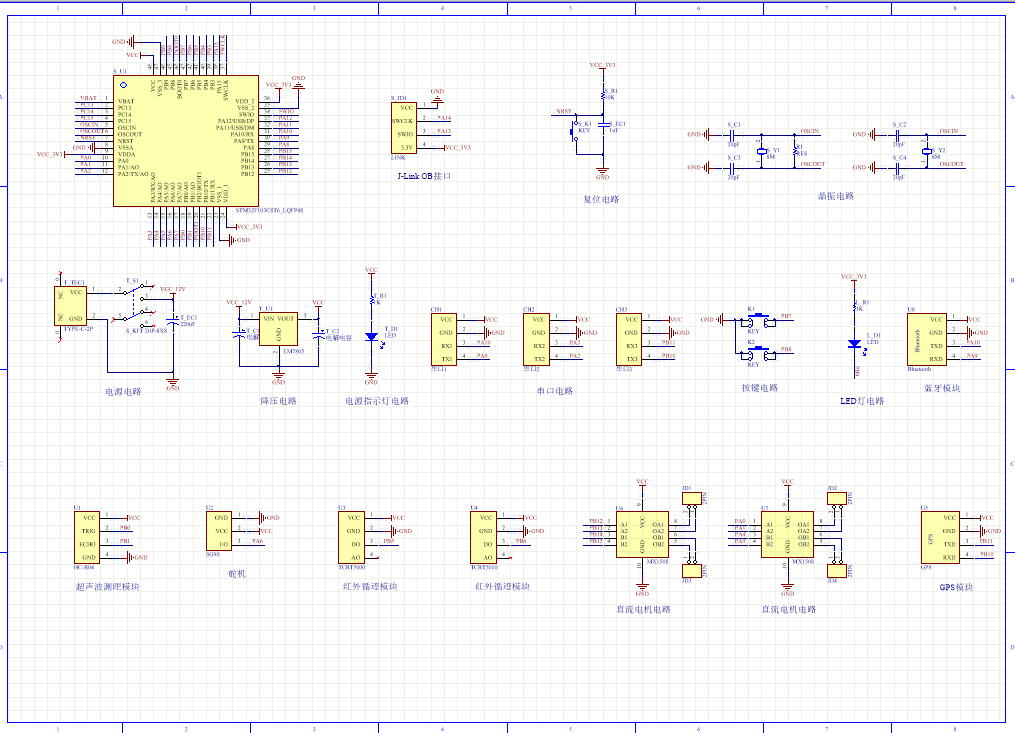The height and width of the screenshot is (733, 1015).
Task: Click the L_D1 LED in LED circuit
Action: click(854, 343)
